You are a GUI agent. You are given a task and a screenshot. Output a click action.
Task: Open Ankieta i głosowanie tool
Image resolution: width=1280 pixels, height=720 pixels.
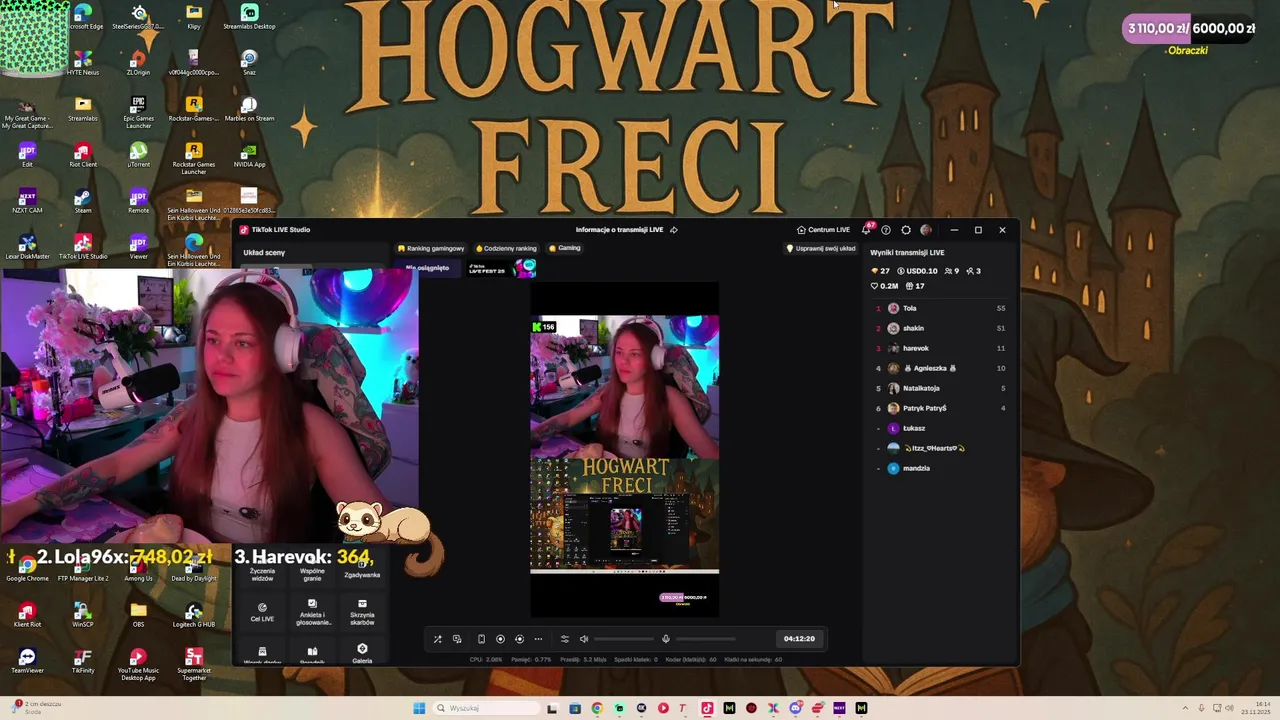312,612
